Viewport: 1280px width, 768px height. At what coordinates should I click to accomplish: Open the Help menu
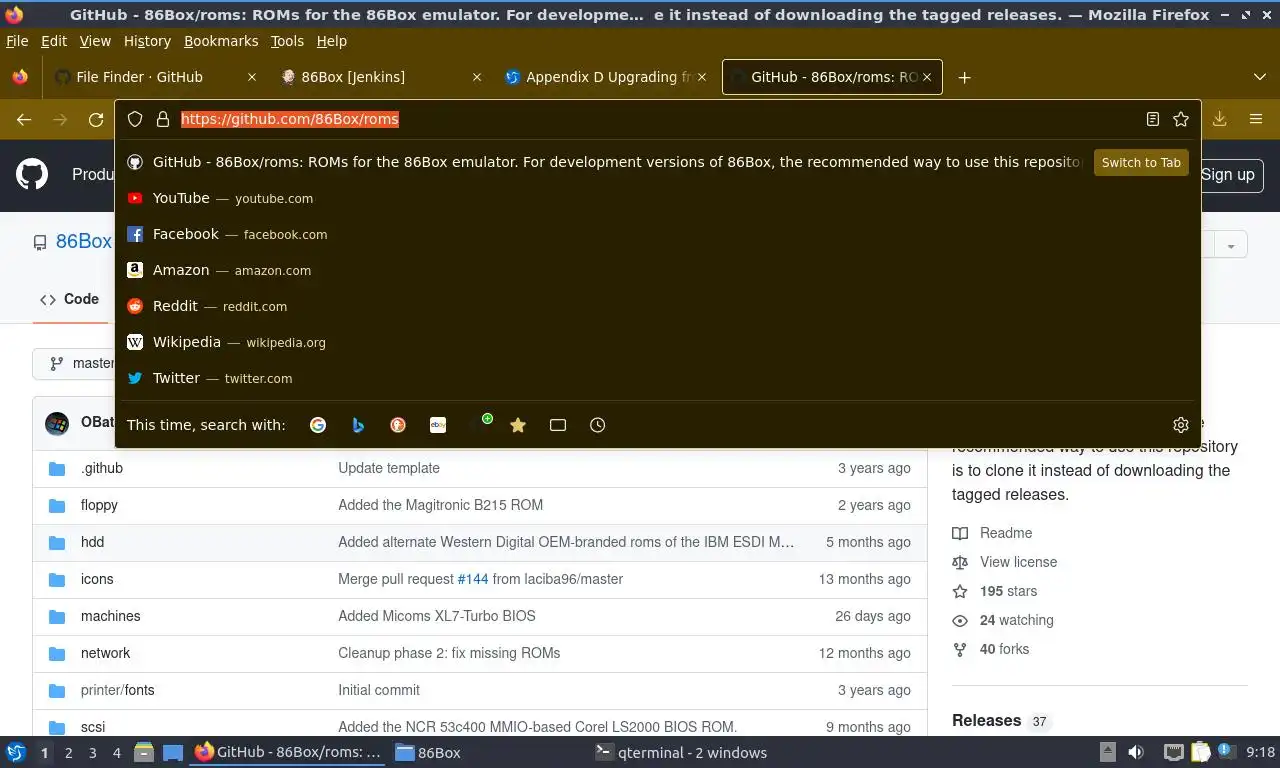click(x=331, y=41)
